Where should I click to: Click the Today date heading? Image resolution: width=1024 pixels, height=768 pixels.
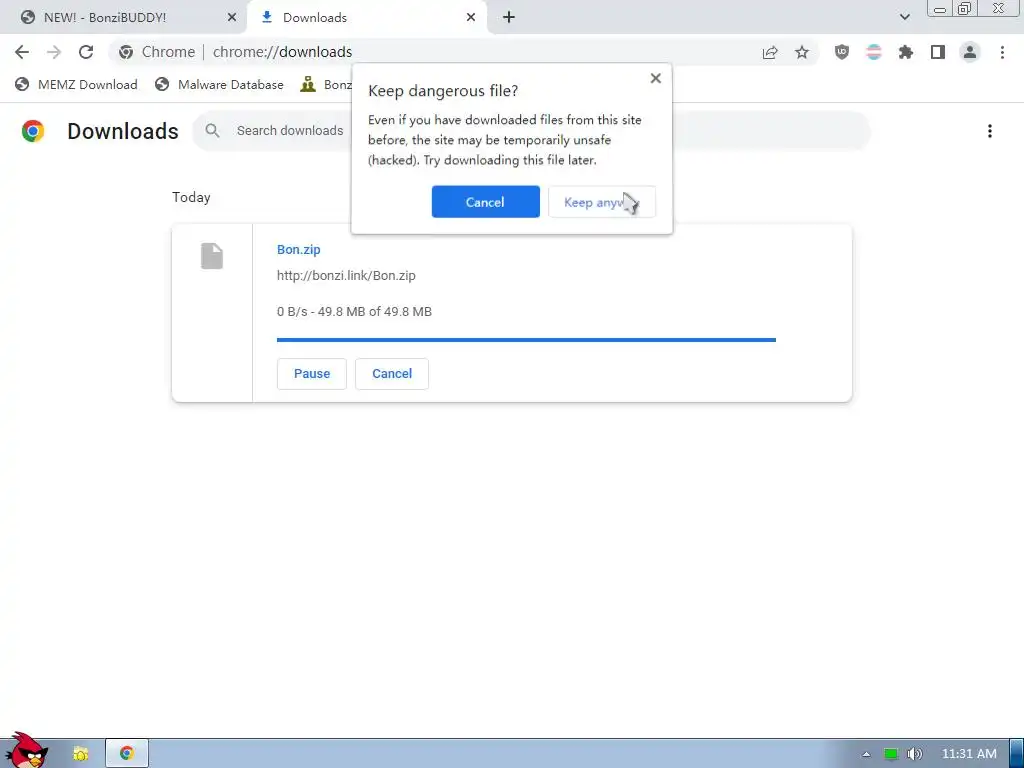191,197
